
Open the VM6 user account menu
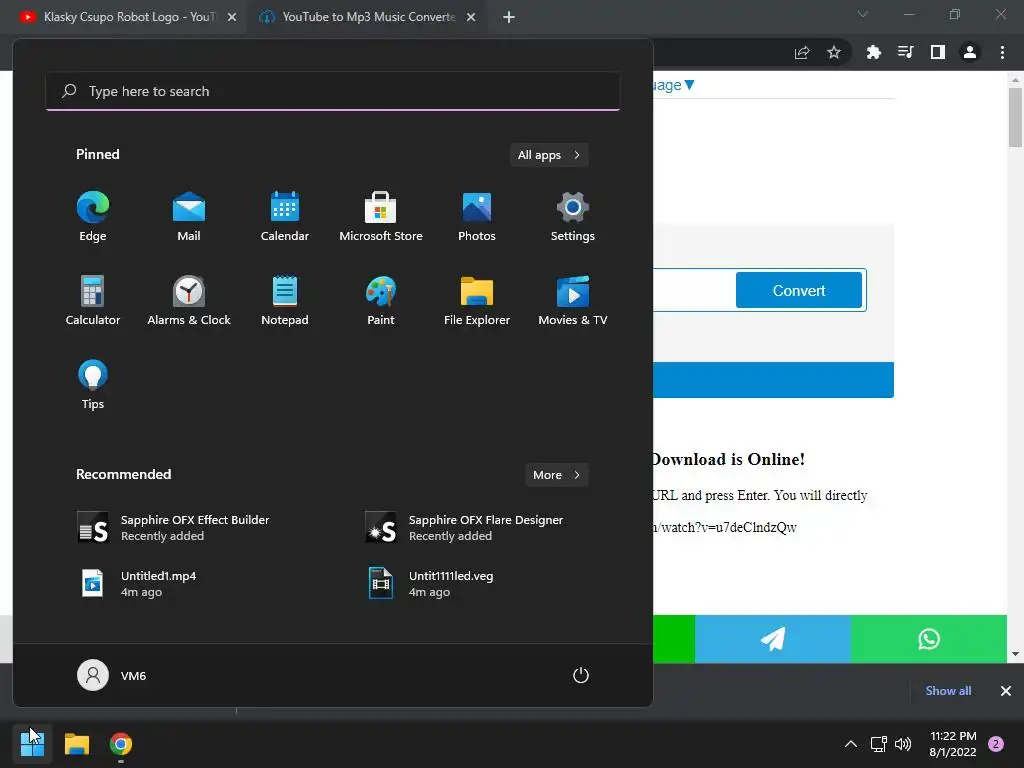pos(112,675)
